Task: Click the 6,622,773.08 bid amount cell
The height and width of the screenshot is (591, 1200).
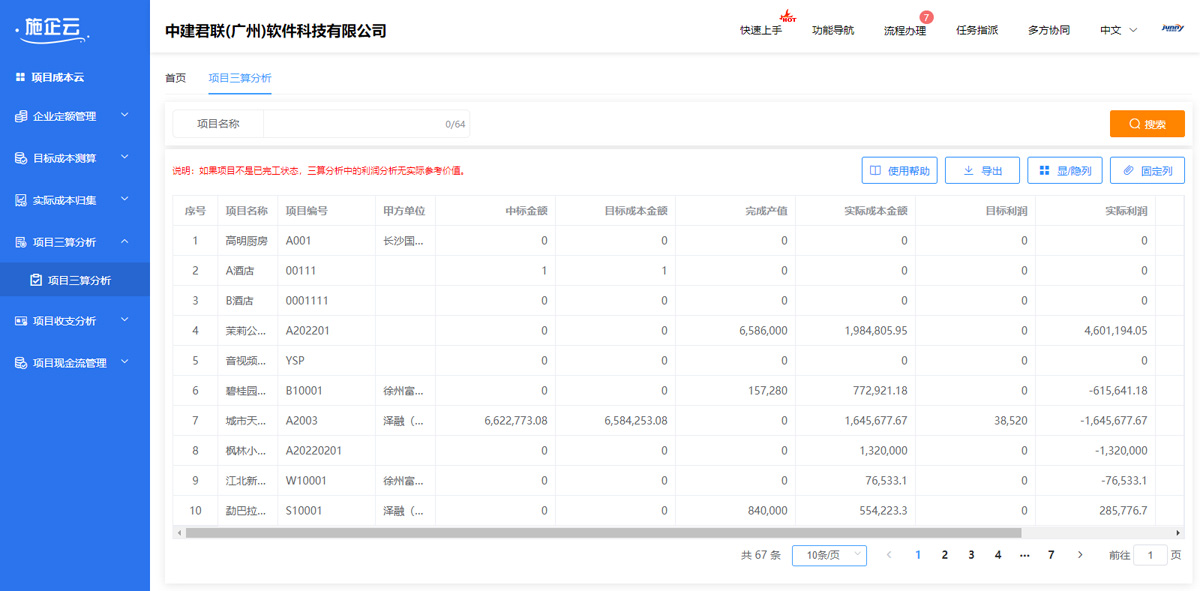Action: [496, 421]
